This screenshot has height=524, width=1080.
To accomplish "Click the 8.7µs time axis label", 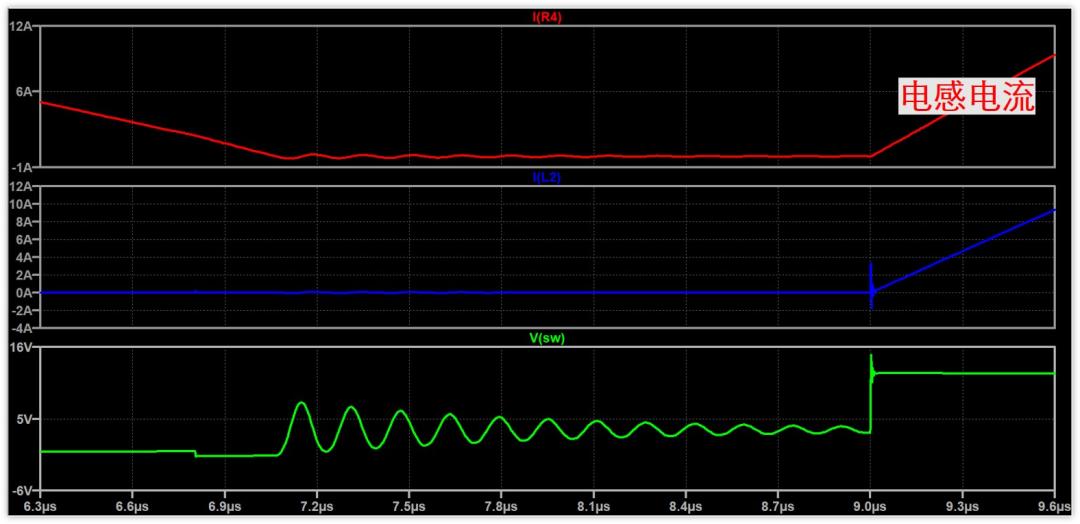I will [x=778, y=506].
